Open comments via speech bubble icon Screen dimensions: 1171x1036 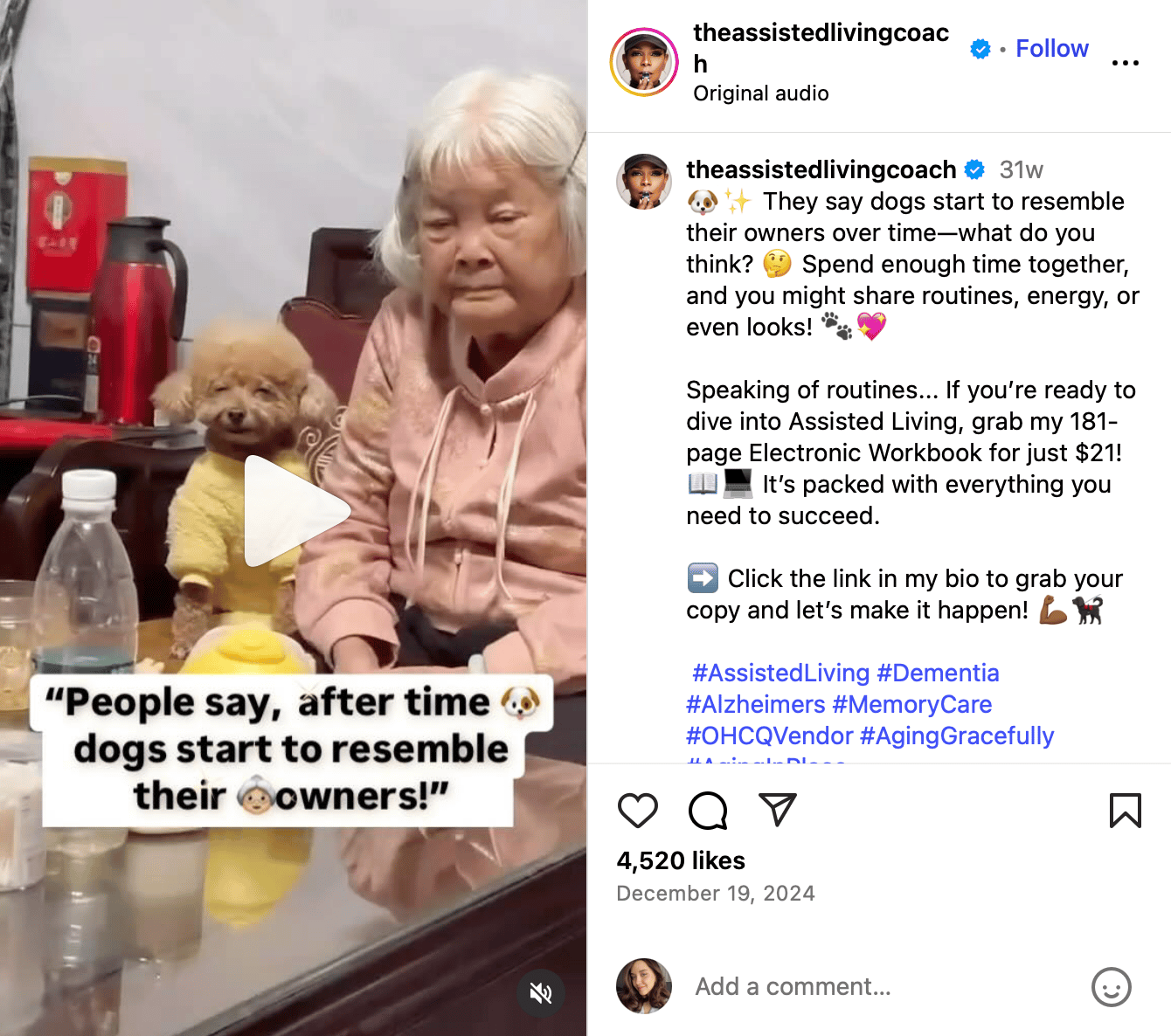[708, 811]
